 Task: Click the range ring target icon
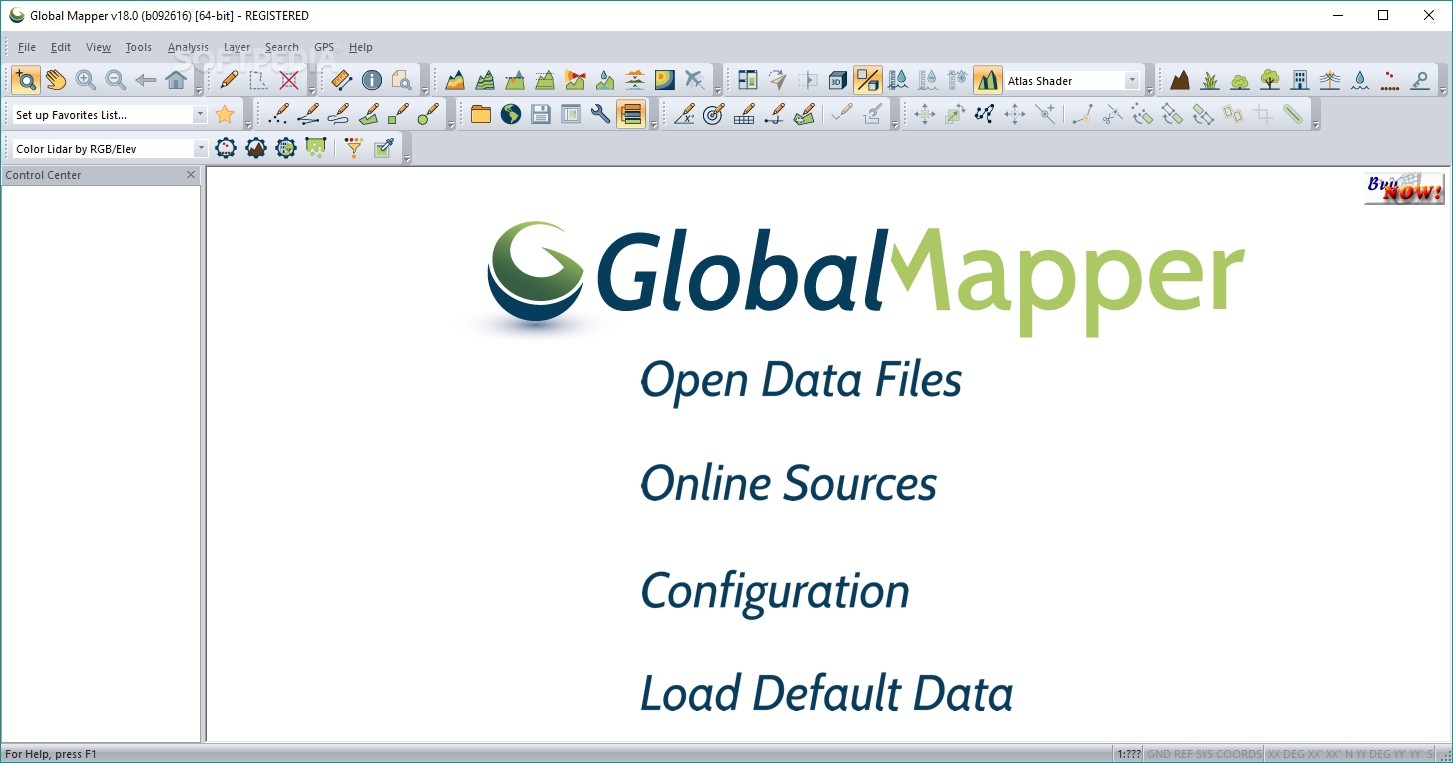714,114
